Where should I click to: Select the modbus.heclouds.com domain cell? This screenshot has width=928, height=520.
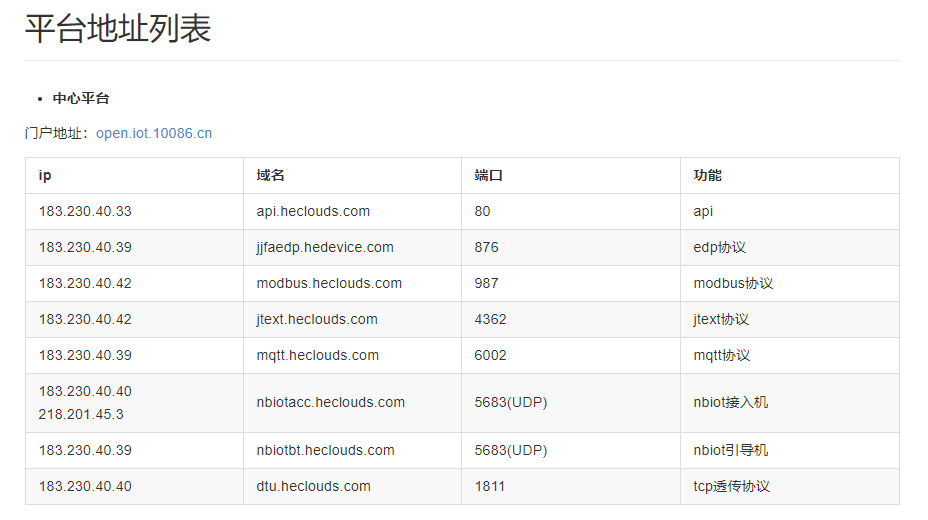coord(329,283)
